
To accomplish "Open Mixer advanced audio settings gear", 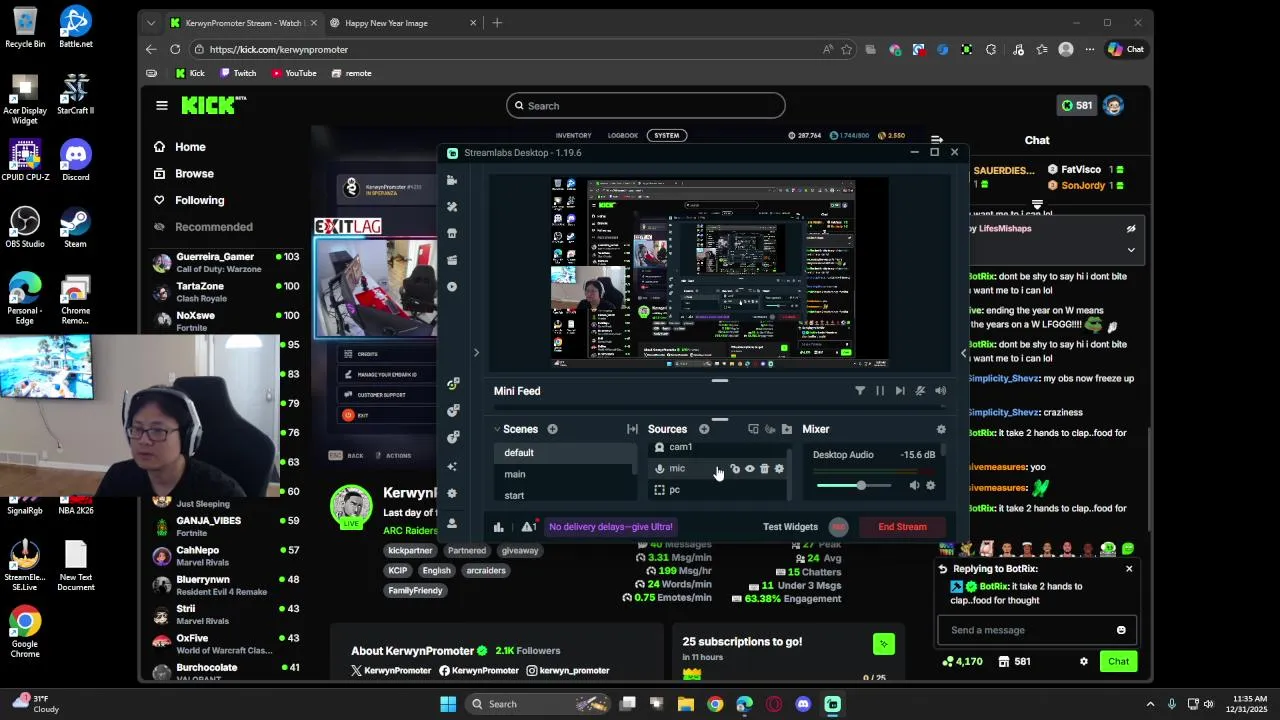I will pos(941,429).
